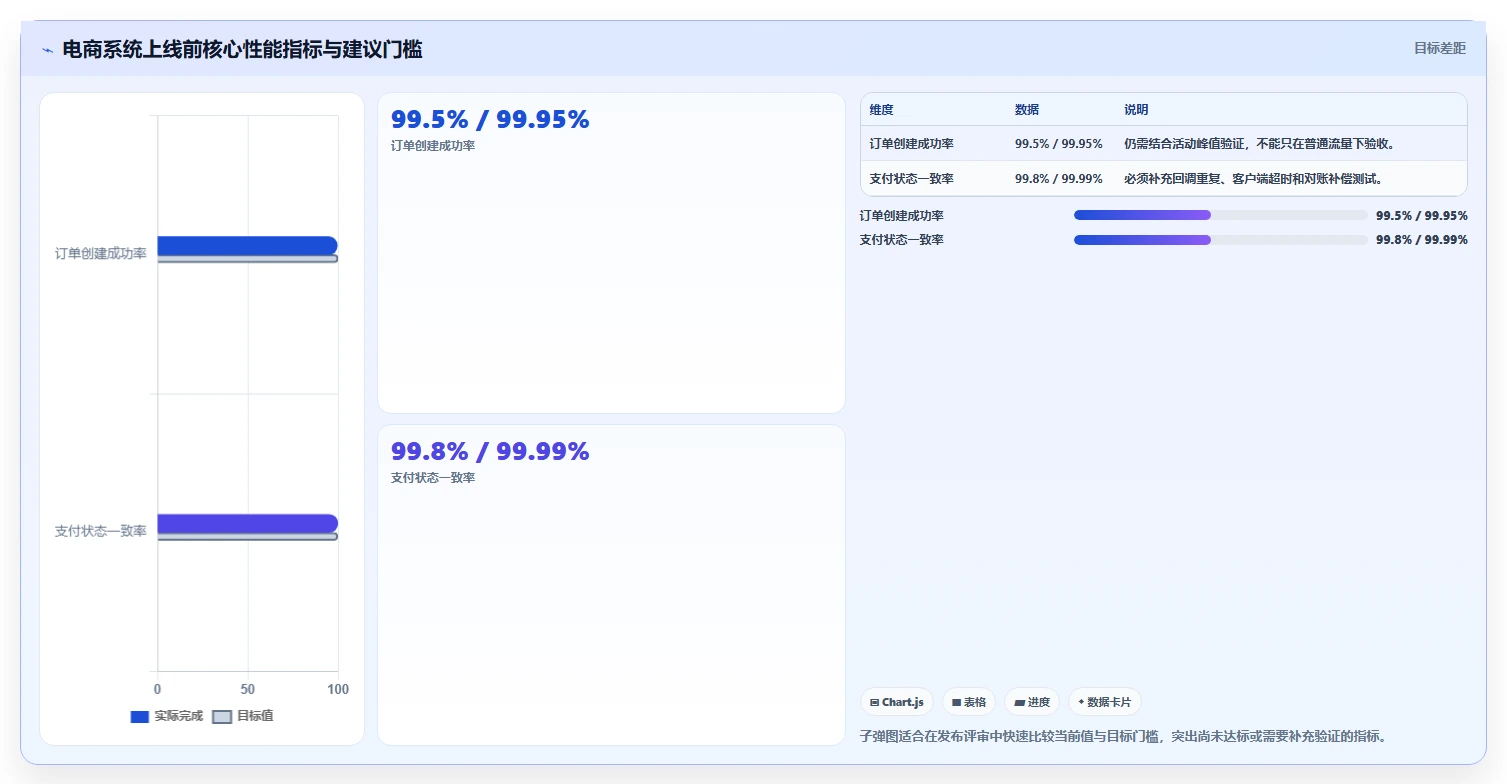
Task: Click the lightning icon beside the dashboard title
Action: coord(47,50)
